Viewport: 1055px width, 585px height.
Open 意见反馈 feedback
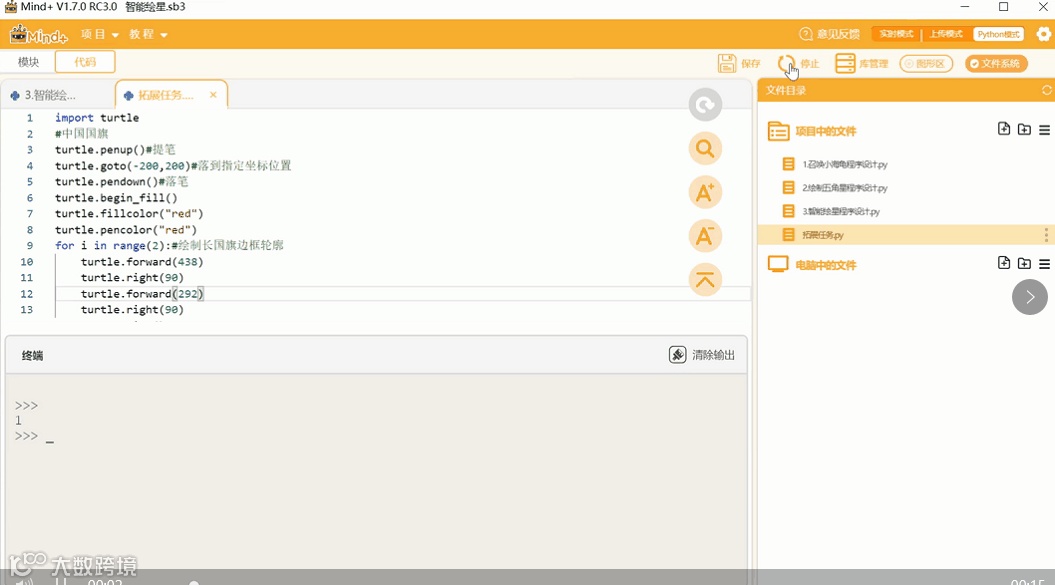pyautogui.click(x=830, y=34)
